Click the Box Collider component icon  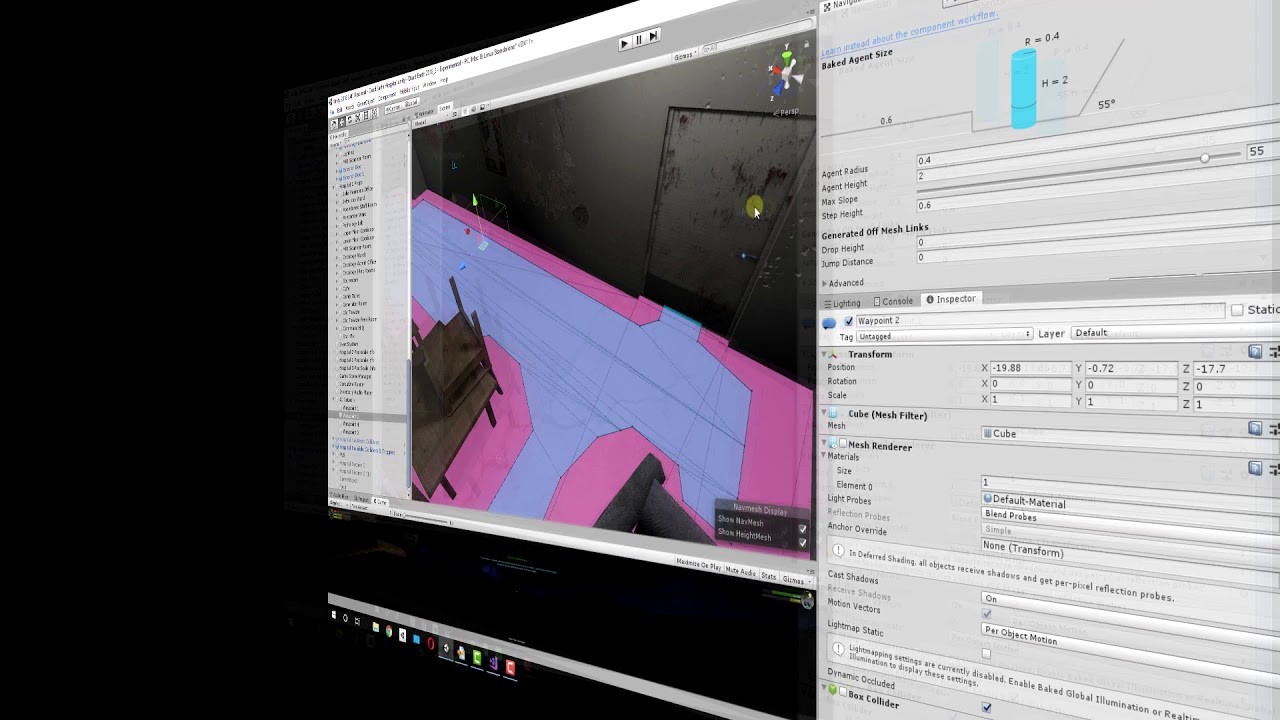point(833,689)
